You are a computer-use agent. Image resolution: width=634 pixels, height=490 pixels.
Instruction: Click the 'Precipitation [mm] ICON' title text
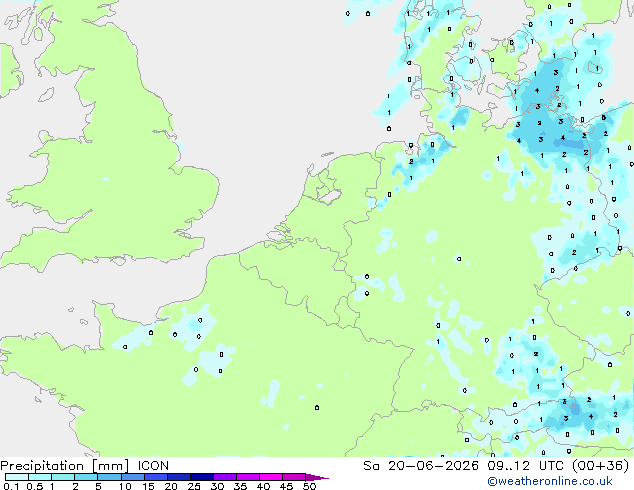click(x=85, y=466)
